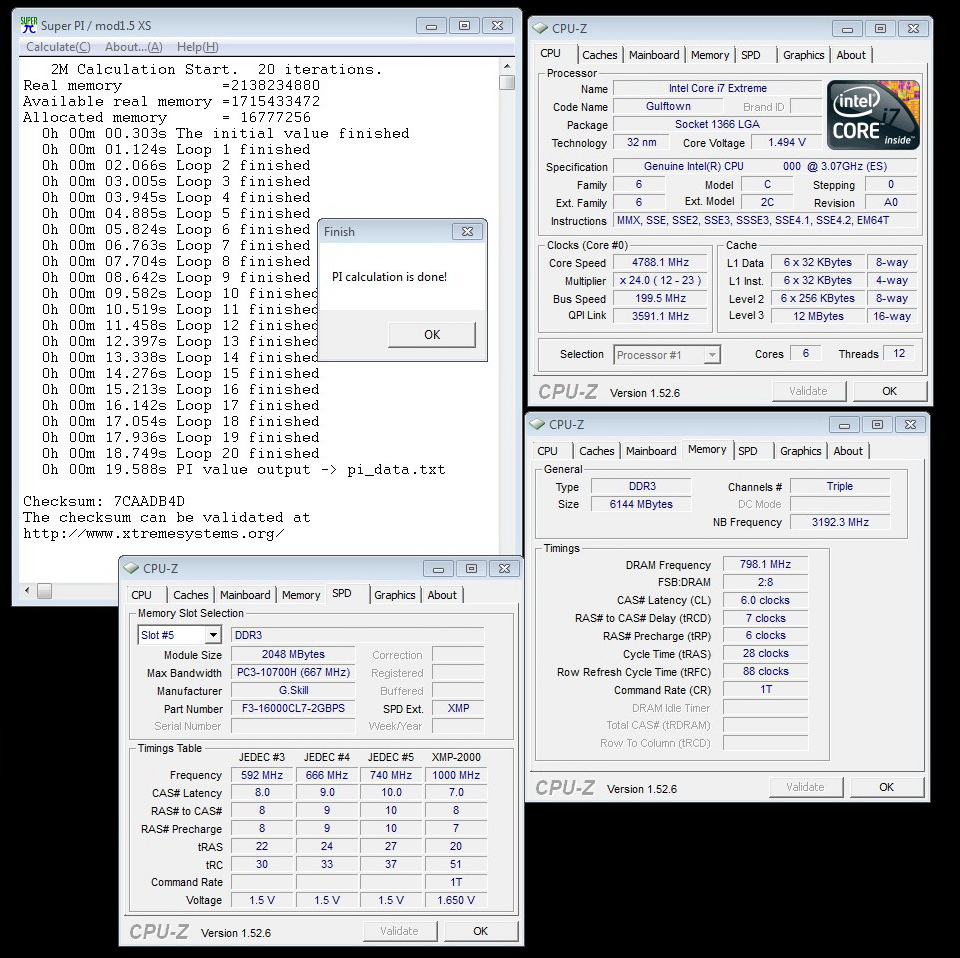Click the Core Speed value '4788.1 MHz'
The image size is (960, 958).
[661, 263]
